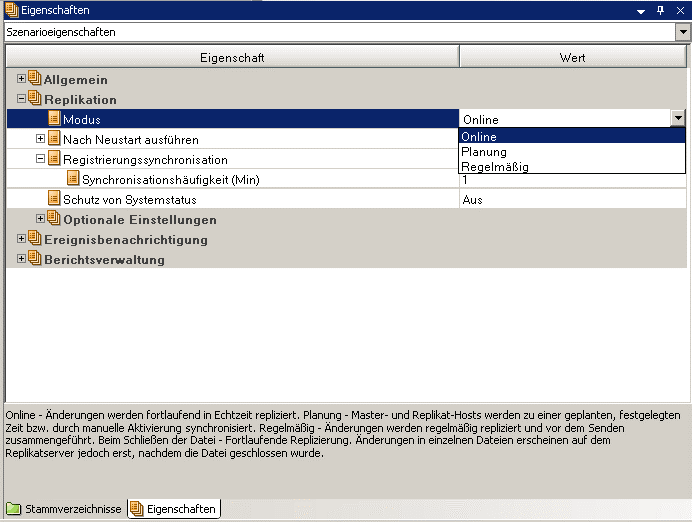Screen dimensions: 692x522
Task: Click the Eigenschaft column header
Action: 232,58
